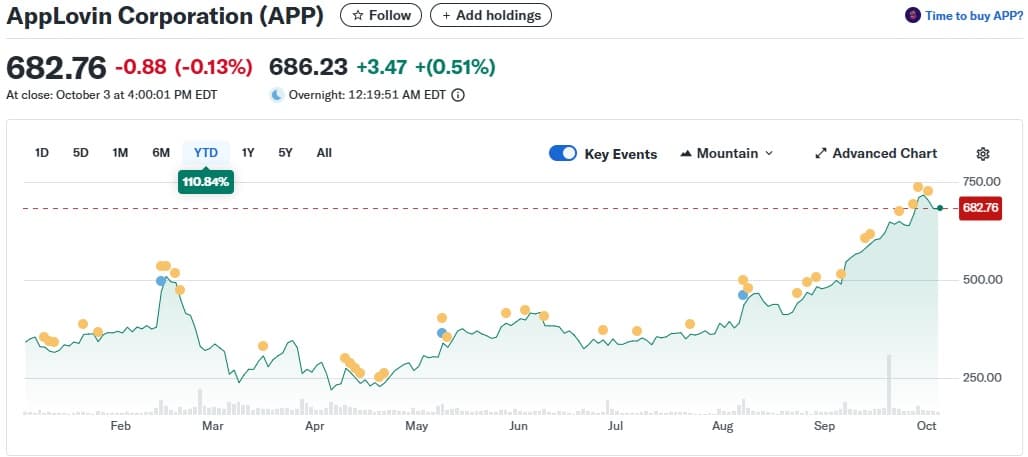The width and height of the screenshot is (1028, 457).
Task: Click the red 682.76 price label
Action: [x=980, y=208]
